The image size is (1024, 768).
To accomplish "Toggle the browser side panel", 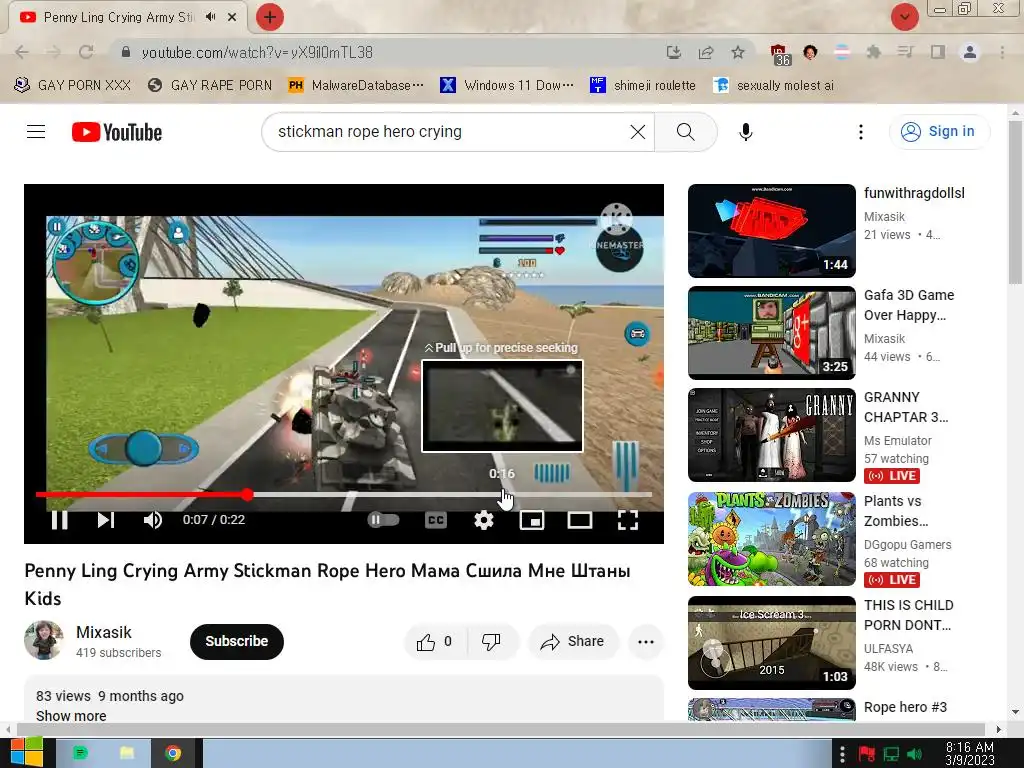I will point(938,52).
